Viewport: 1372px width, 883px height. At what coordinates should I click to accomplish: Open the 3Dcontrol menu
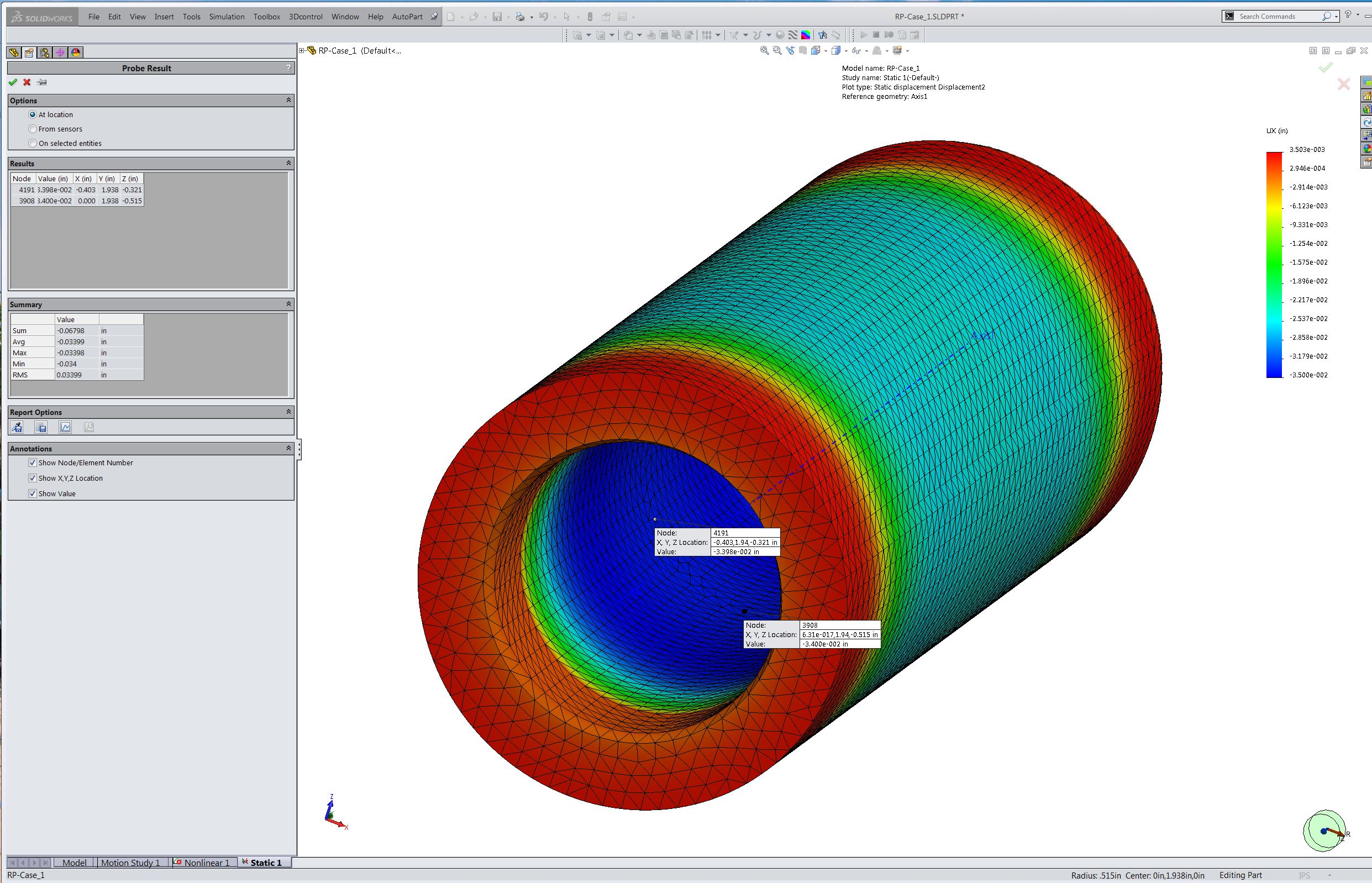tap(306, 17)
